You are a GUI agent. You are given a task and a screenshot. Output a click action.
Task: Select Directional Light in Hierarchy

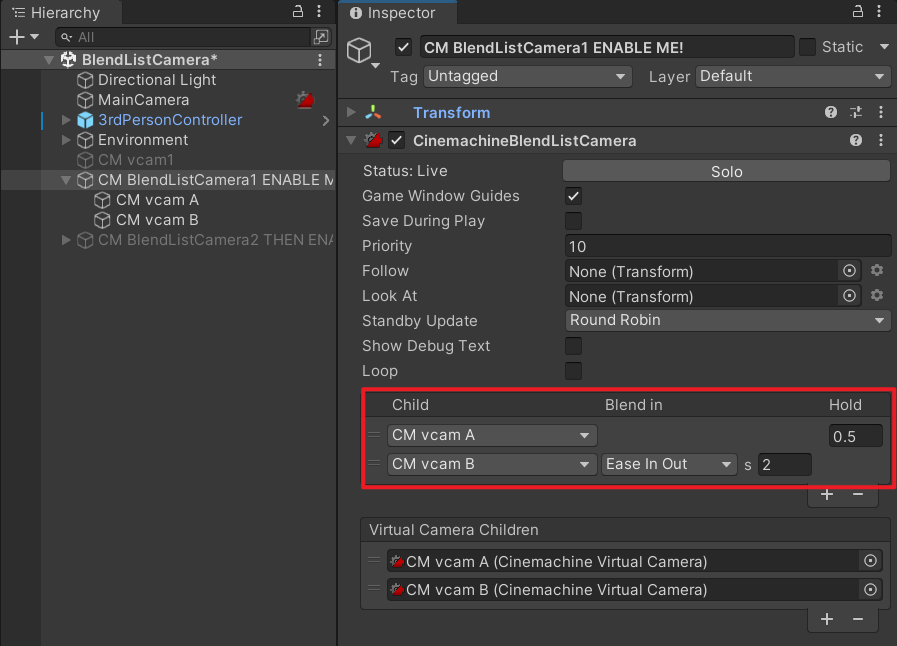point(157,80)
